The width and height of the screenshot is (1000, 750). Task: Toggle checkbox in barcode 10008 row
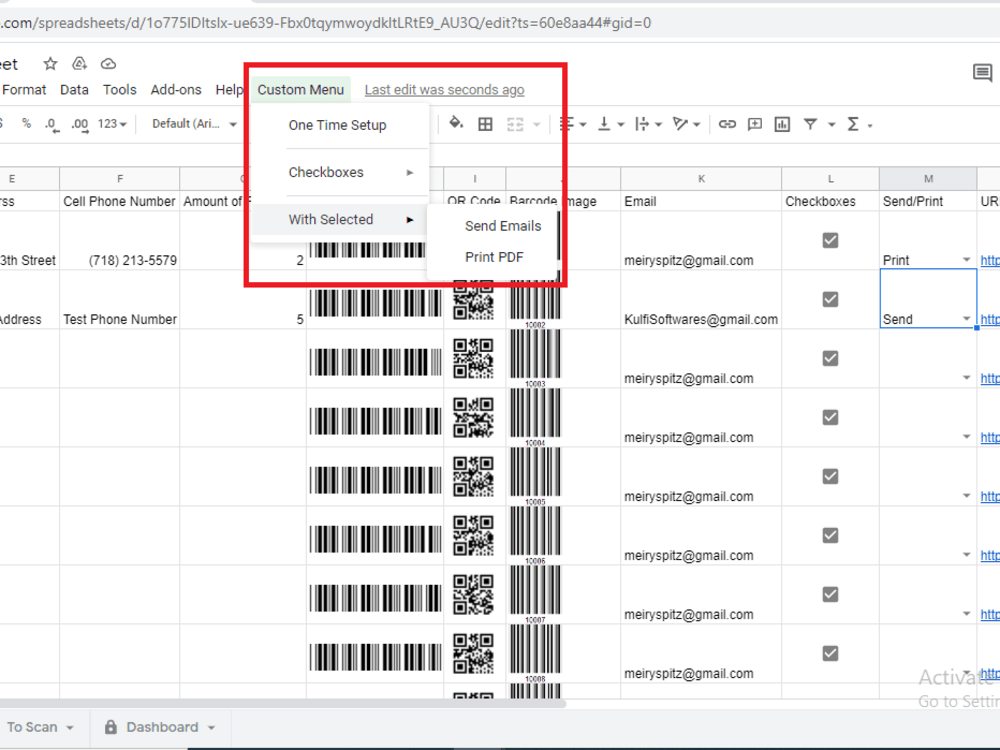(830, 653)
